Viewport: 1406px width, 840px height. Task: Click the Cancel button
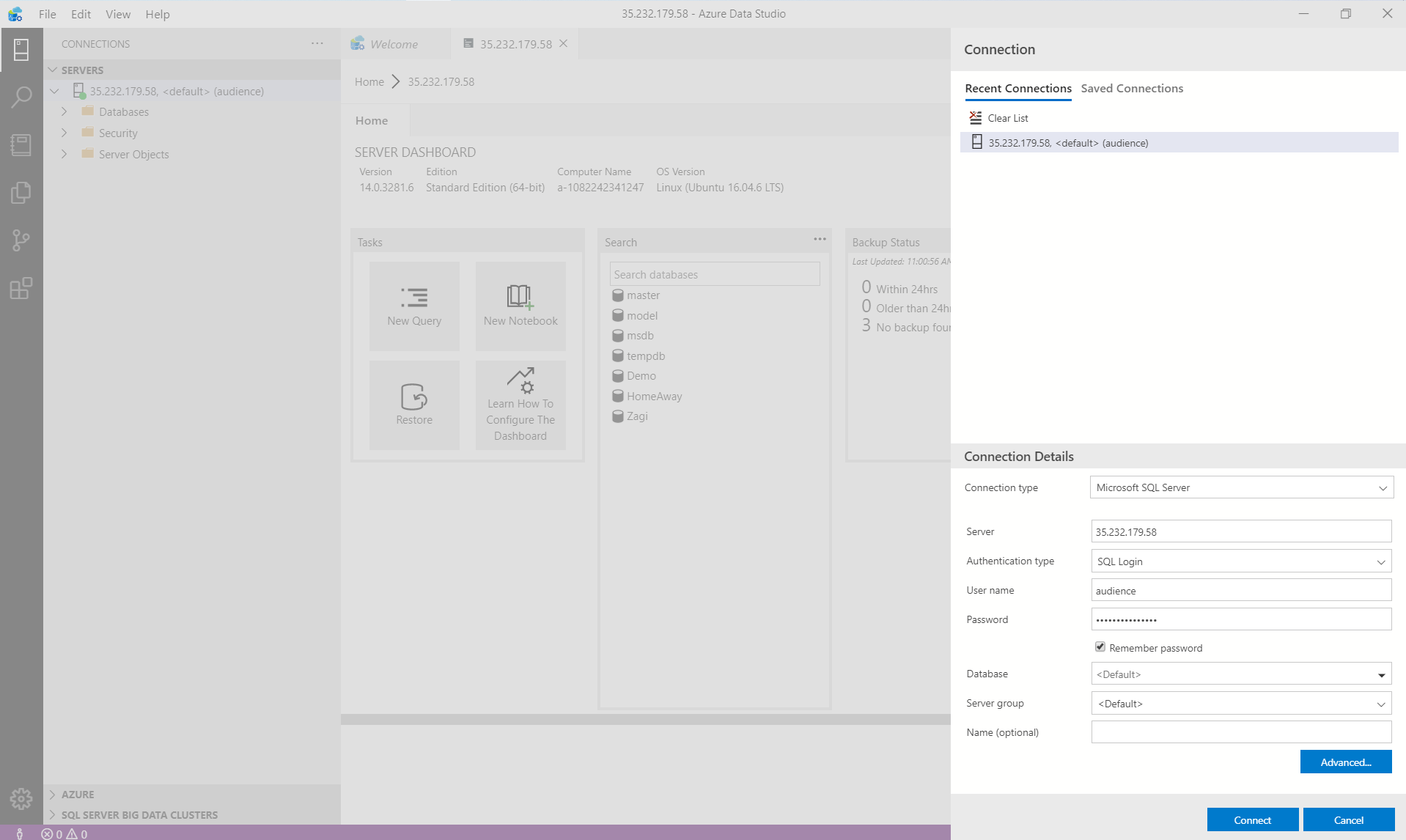coord(1349,820)
